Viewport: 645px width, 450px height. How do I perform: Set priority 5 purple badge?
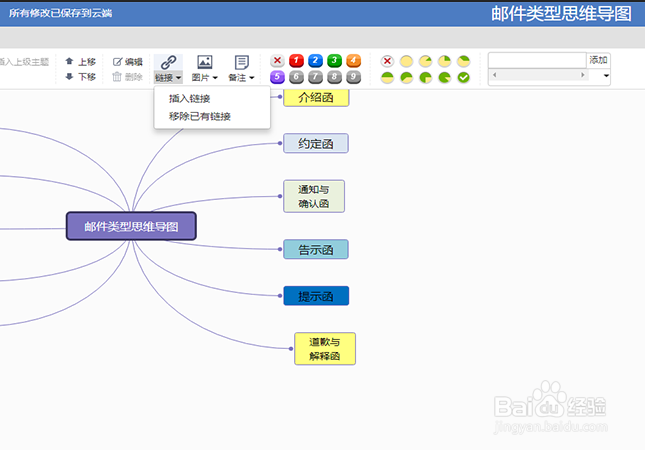tap(277, 77)
